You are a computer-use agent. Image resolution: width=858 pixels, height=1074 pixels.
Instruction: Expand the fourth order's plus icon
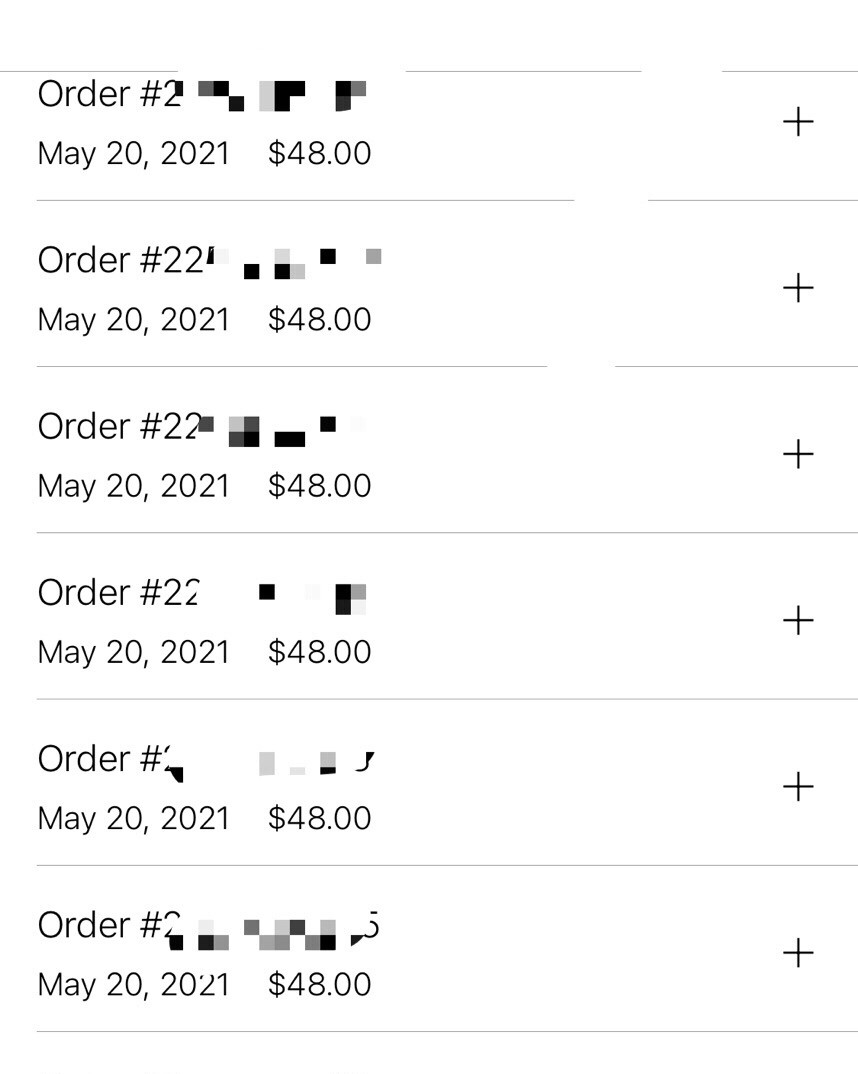pos(798,621)
